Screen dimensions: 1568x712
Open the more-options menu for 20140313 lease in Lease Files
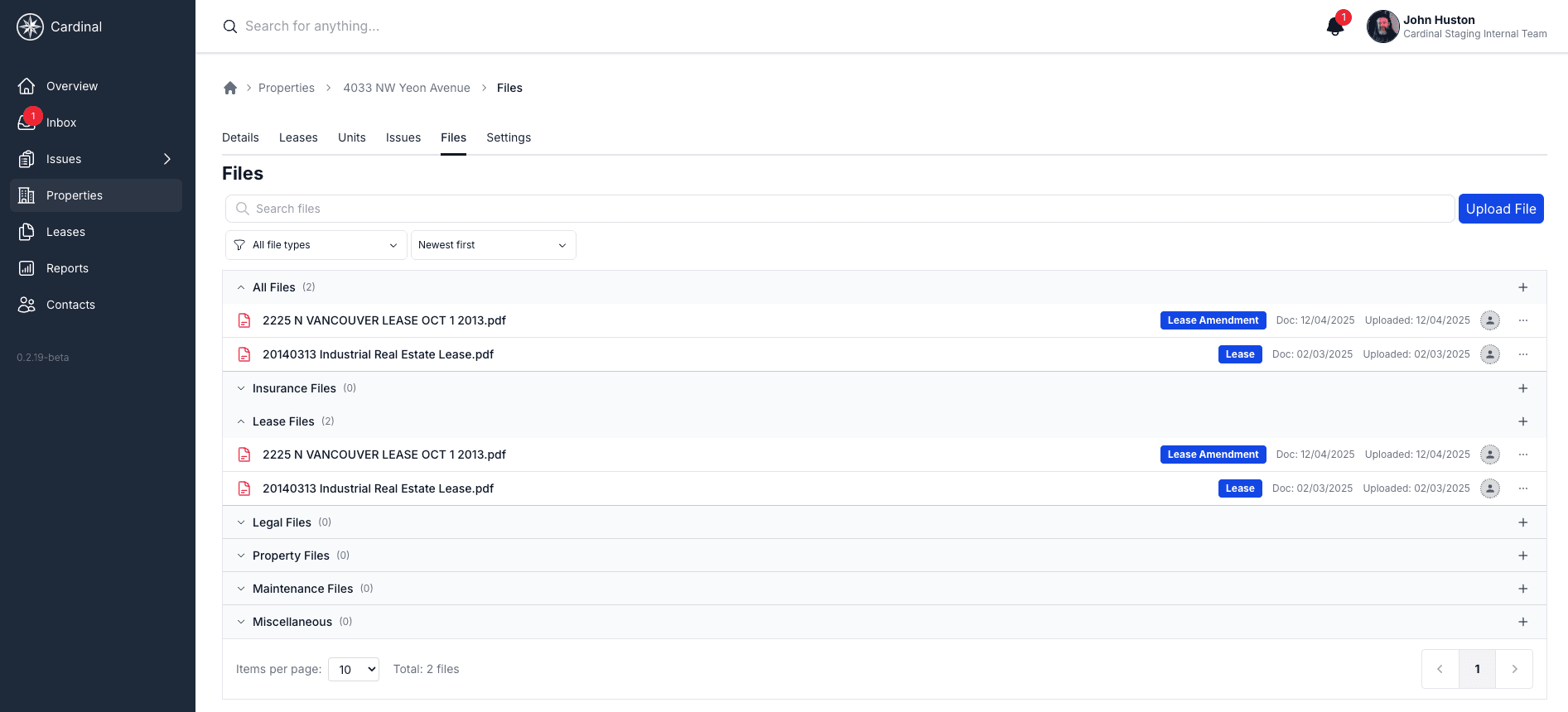point(1522,488)
